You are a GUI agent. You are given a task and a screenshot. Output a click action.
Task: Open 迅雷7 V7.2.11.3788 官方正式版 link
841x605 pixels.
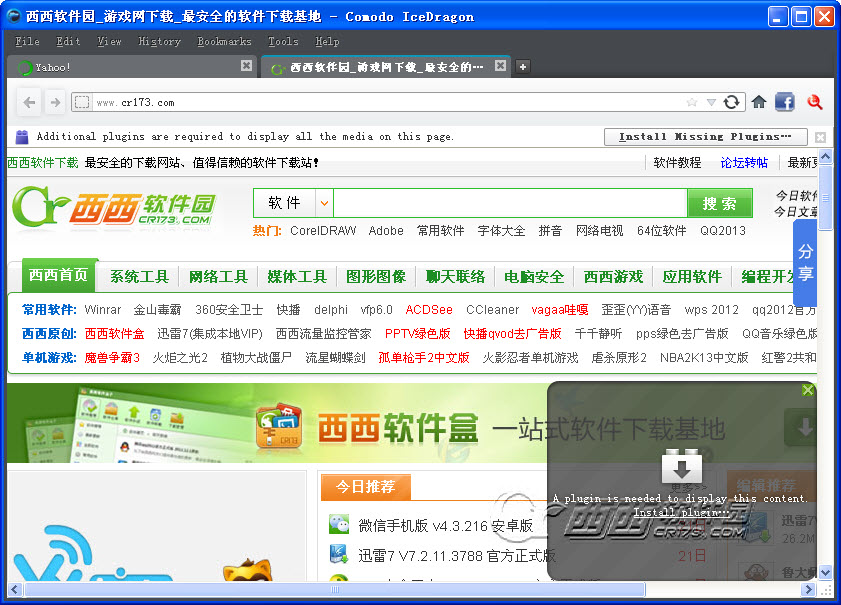456,556
